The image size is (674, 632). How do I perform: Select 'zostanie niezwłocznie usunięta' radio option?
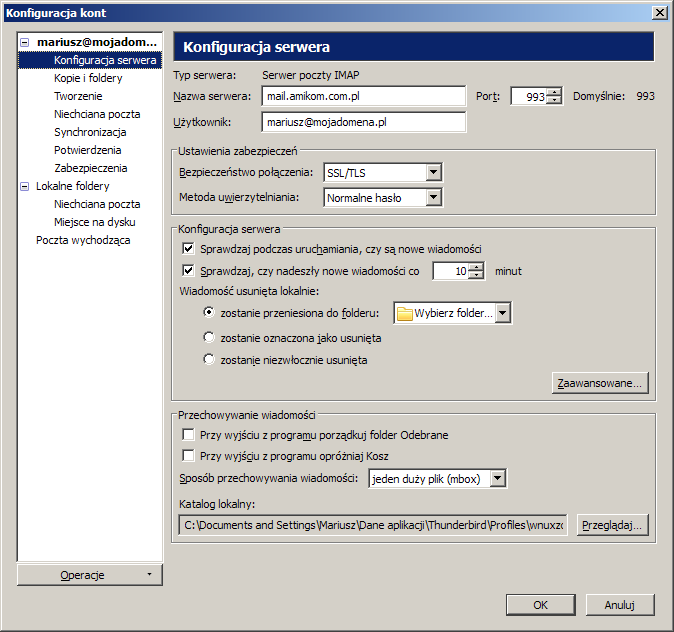tap(209, 360)
